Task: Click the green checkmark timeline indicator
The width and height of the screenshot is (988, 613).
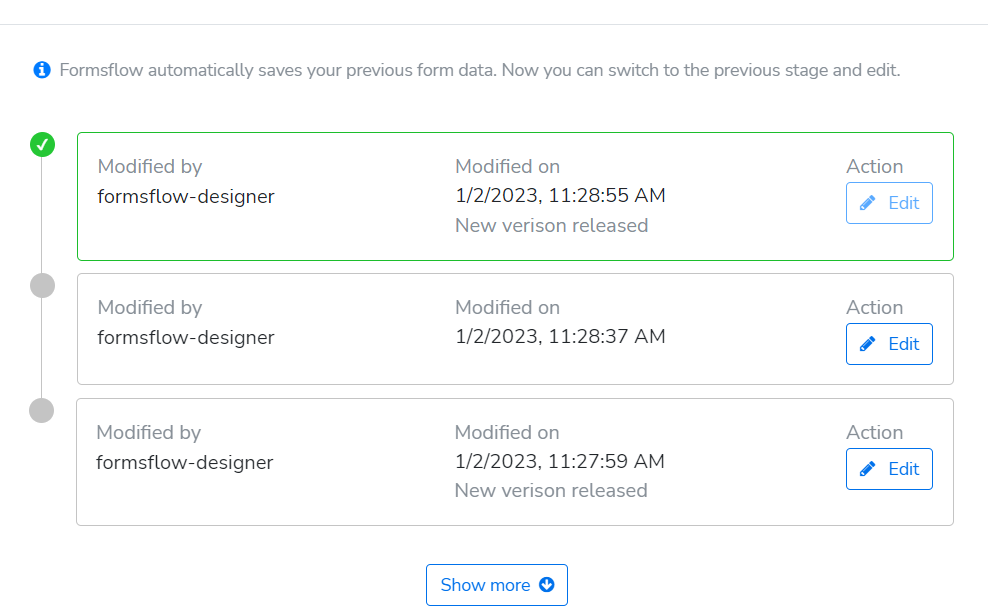Action: tap(42, 144)
